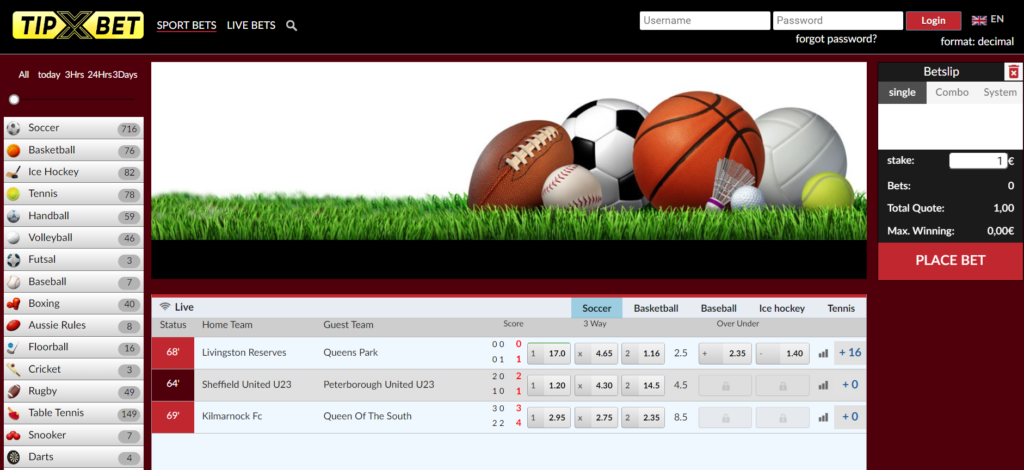
Task: Click the forgot password link
Action: [x=836, y=39]
